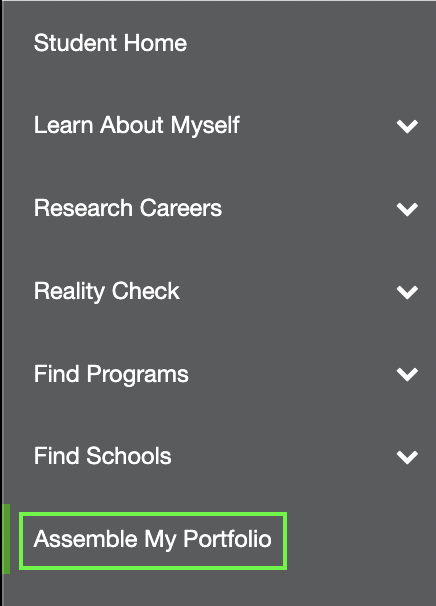Open the Find Programs menu entry
This screenshot has height=606, width=436.
point(111,374)
